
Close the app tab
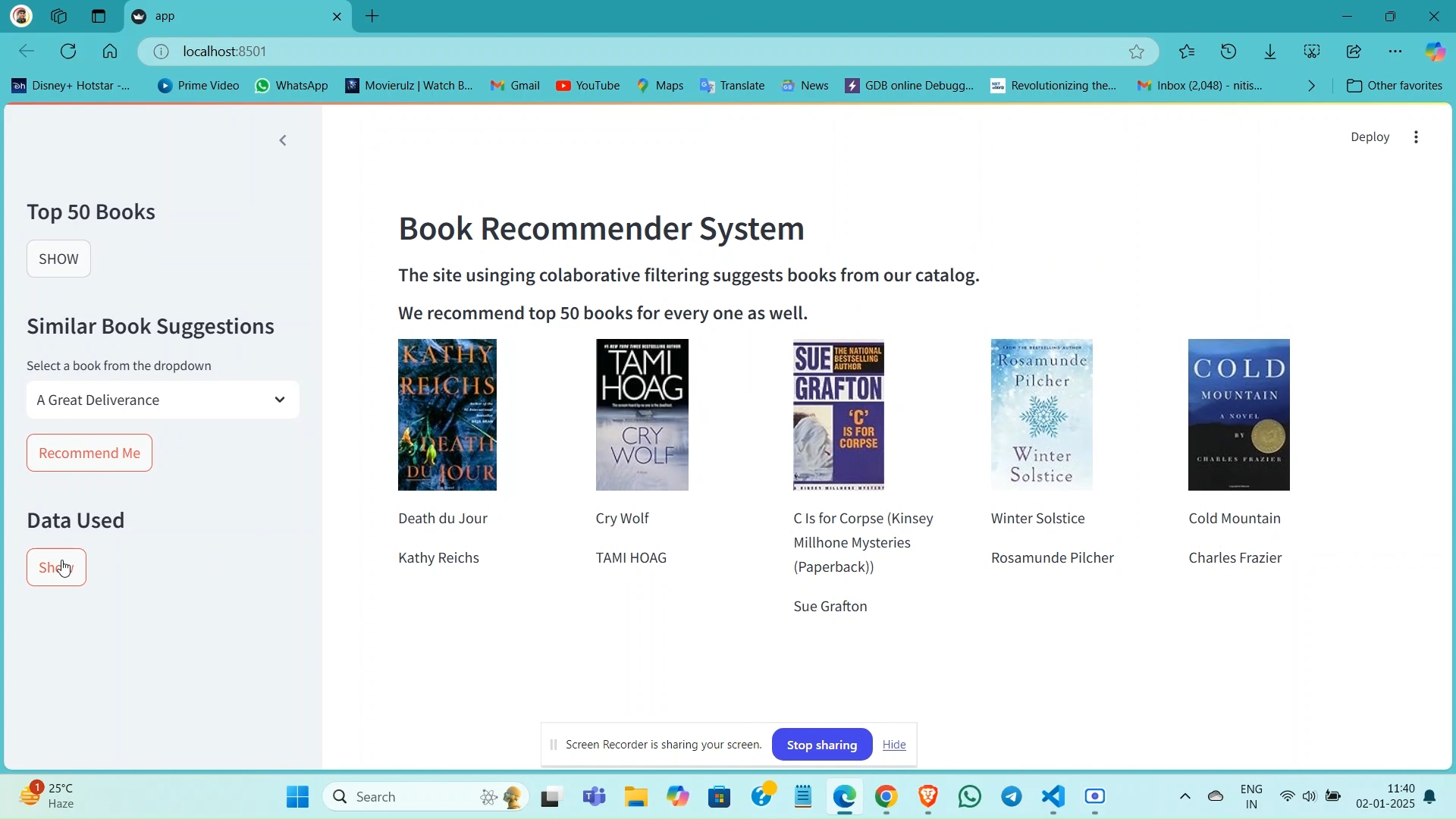click(x=337, y=17)
